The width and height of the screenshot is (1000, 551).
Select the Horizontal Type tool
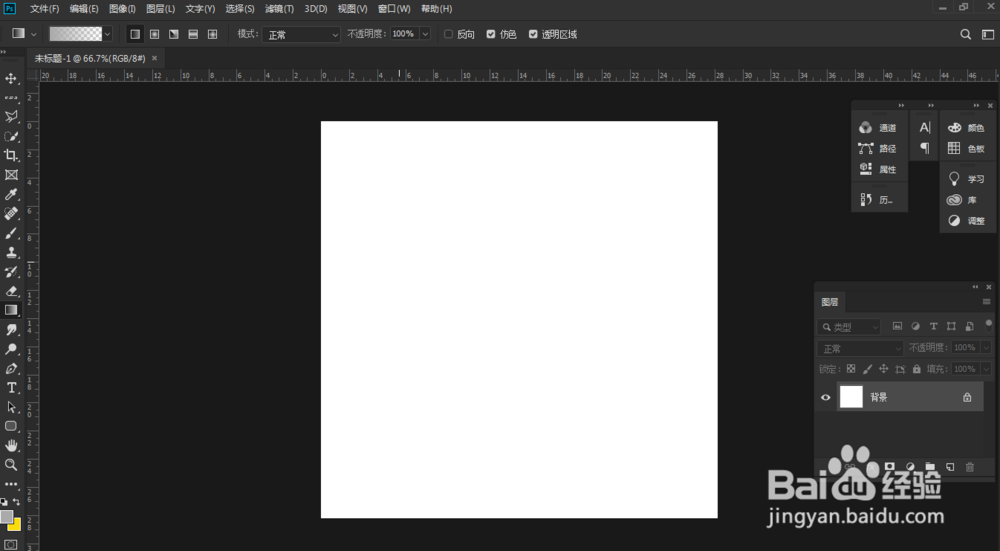pyautogui.click(x=11, y=388)
